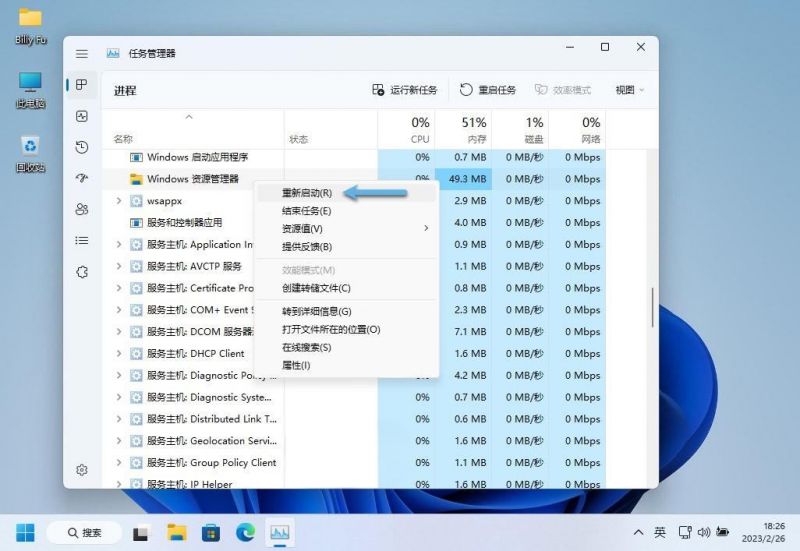Choose 转到详细信息(G) in the context menu
The image size is (800, 551).
346,311
